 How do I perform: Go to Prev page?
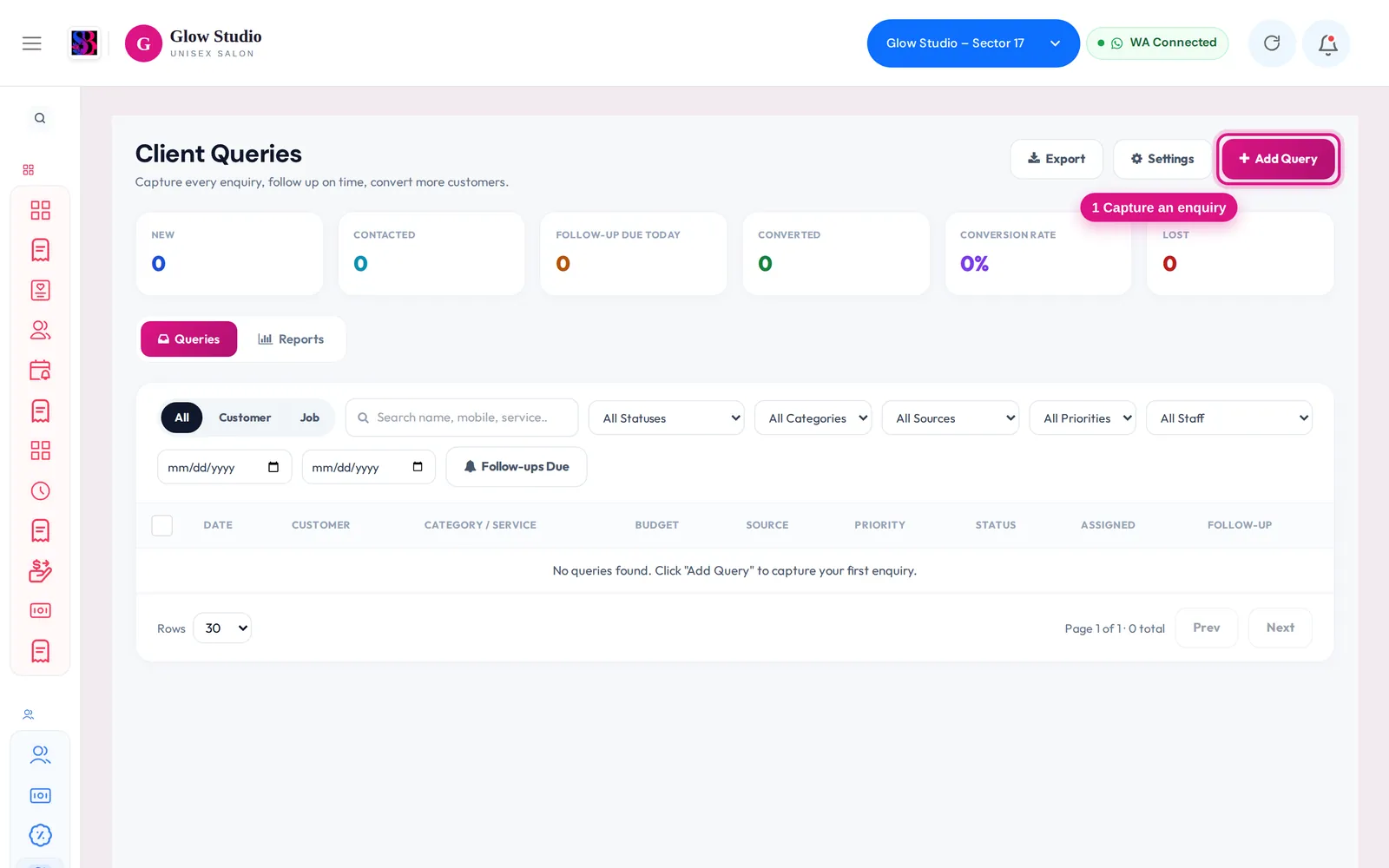point(1206,628)
